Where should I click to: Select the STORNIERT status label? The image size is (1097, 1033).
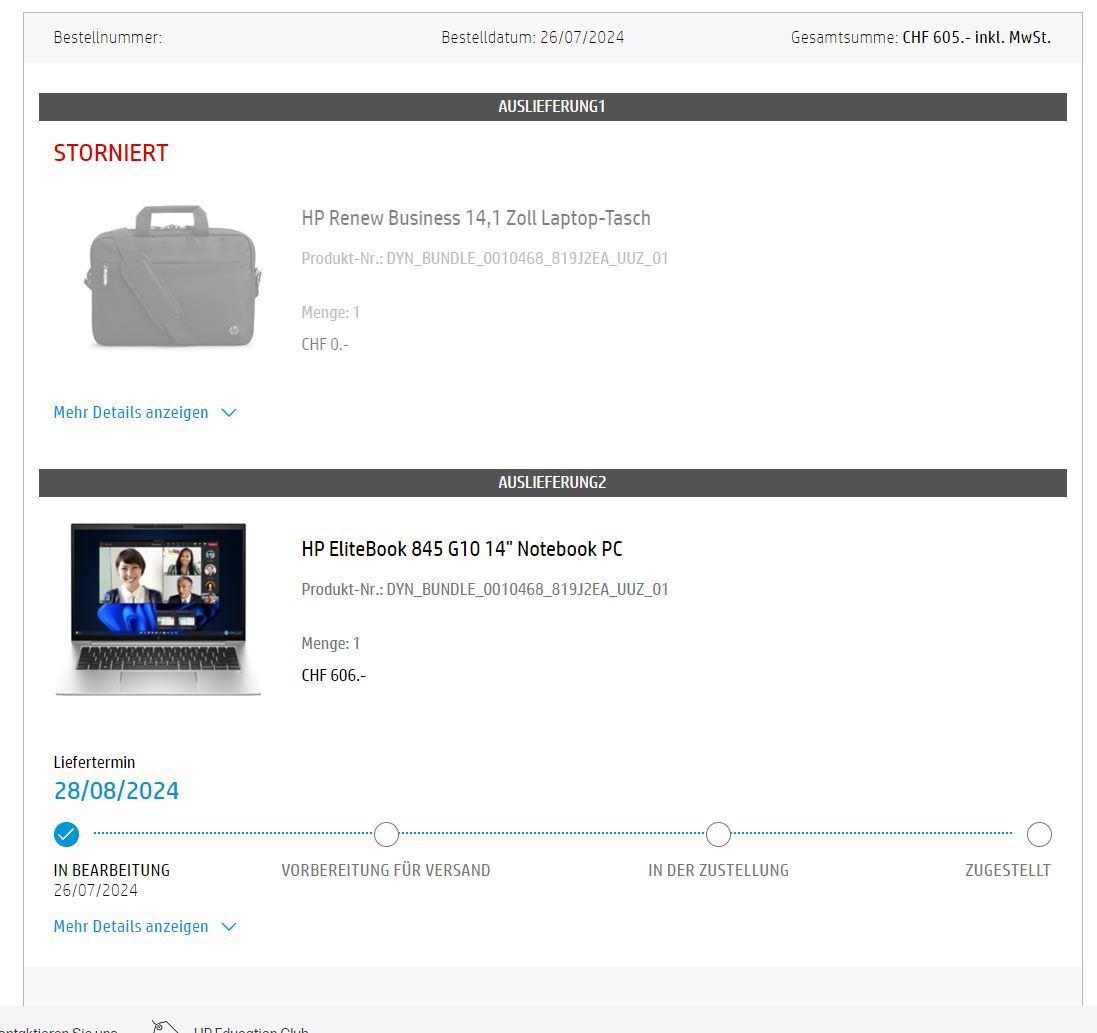(110, 153)
